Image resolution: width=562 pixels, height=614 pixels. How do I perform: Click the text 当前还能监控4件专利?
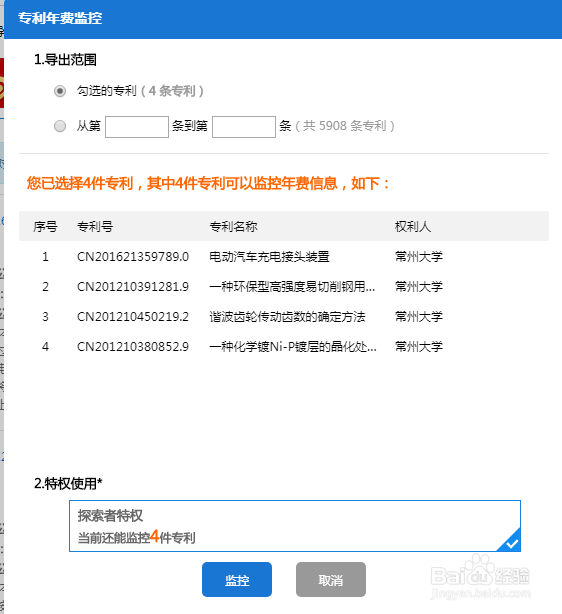pos(136,537)
